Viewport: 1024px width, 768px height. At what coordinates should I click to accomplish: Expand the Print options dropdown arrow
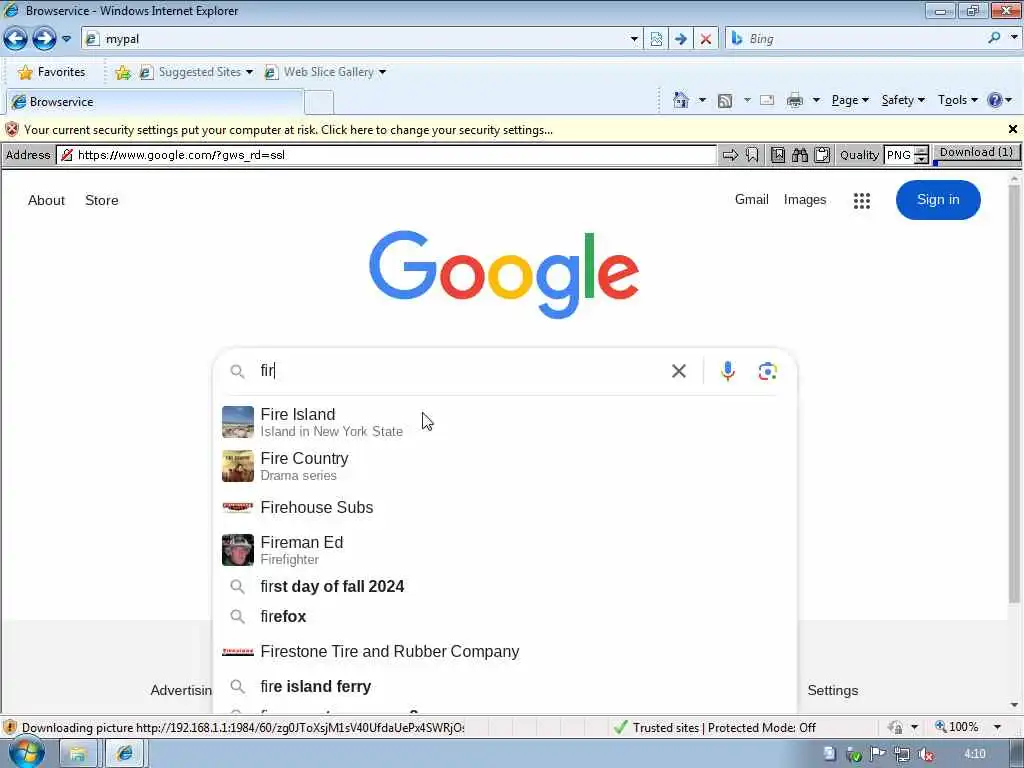(816, 100)
